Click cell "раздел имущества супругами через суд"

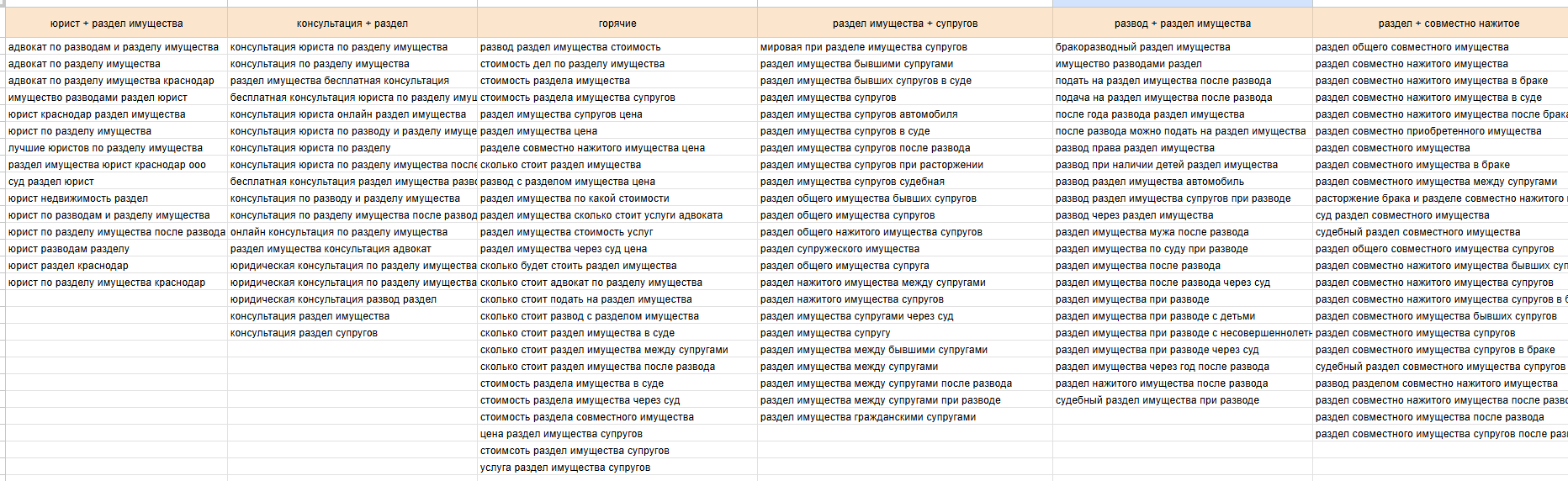[905, 316]
